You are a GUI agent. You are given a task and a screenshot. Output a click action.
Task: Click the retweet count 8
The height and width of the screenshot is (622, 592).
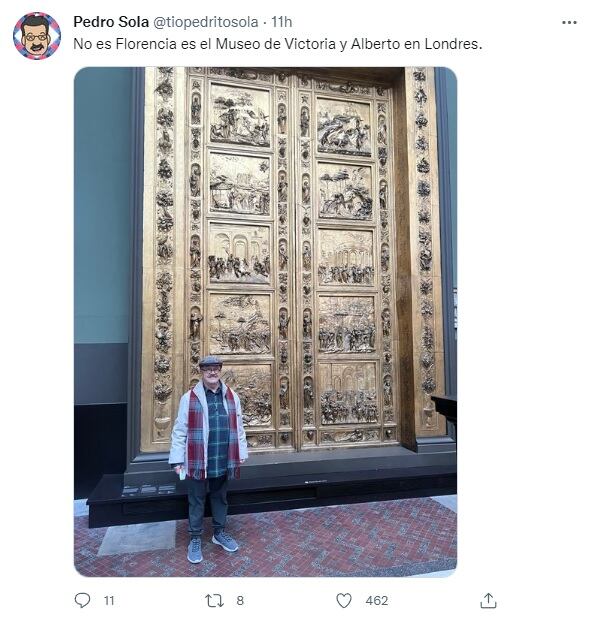(x=240, y=601)
